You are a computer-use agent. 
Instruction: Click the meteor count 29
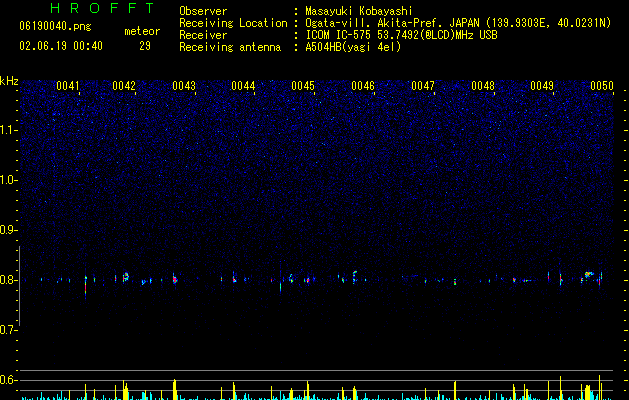[x=145, y=46]
